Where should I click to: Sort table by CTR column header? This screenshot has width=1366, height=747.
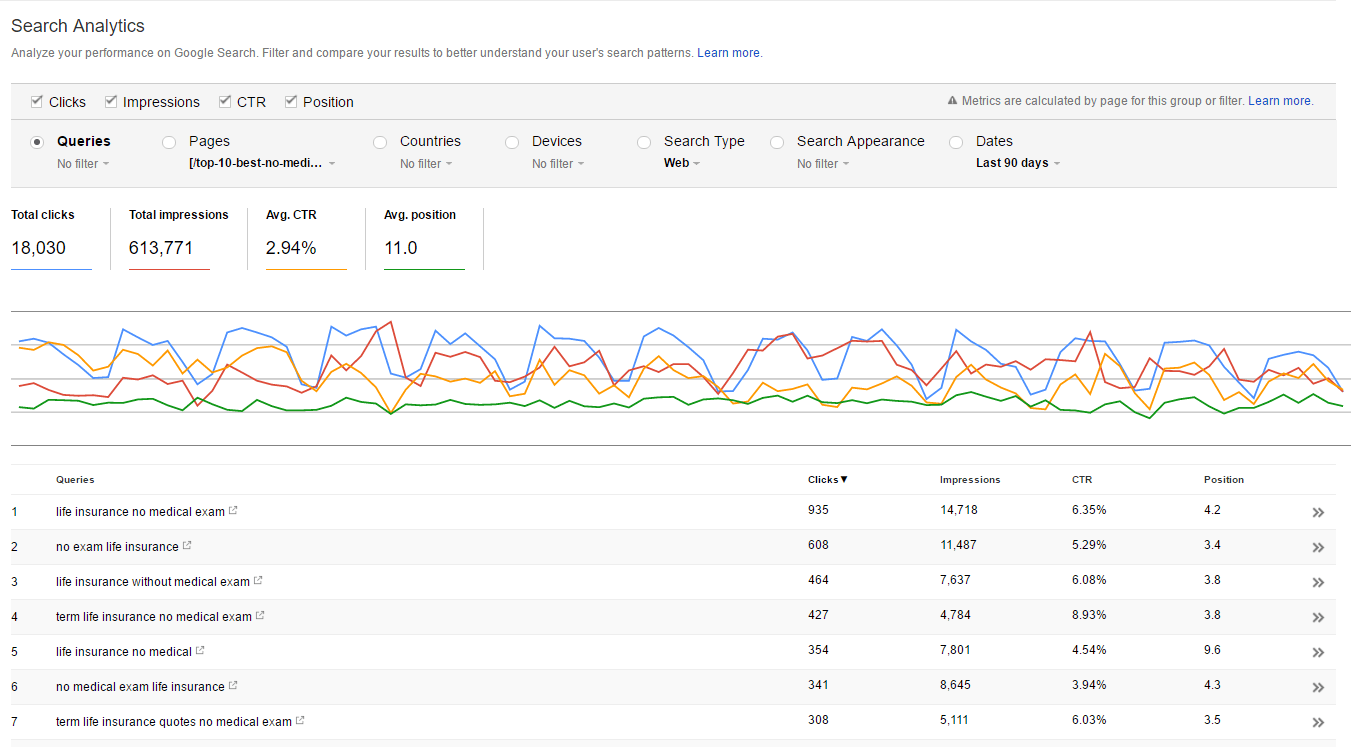[x=1082, y=480]
